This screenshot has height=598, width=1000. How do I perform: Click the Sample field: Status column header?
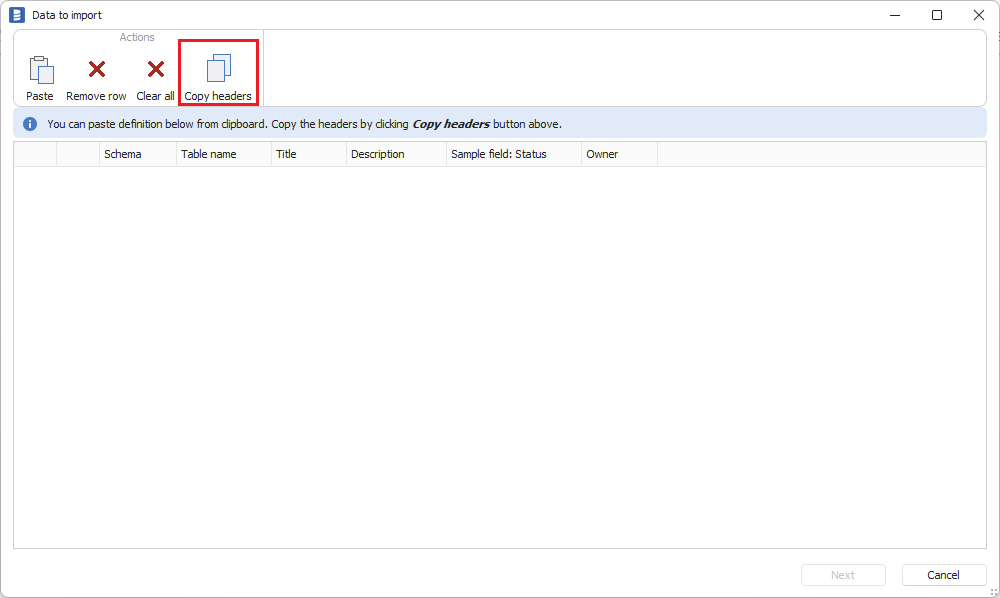click(x=514, y=154)
